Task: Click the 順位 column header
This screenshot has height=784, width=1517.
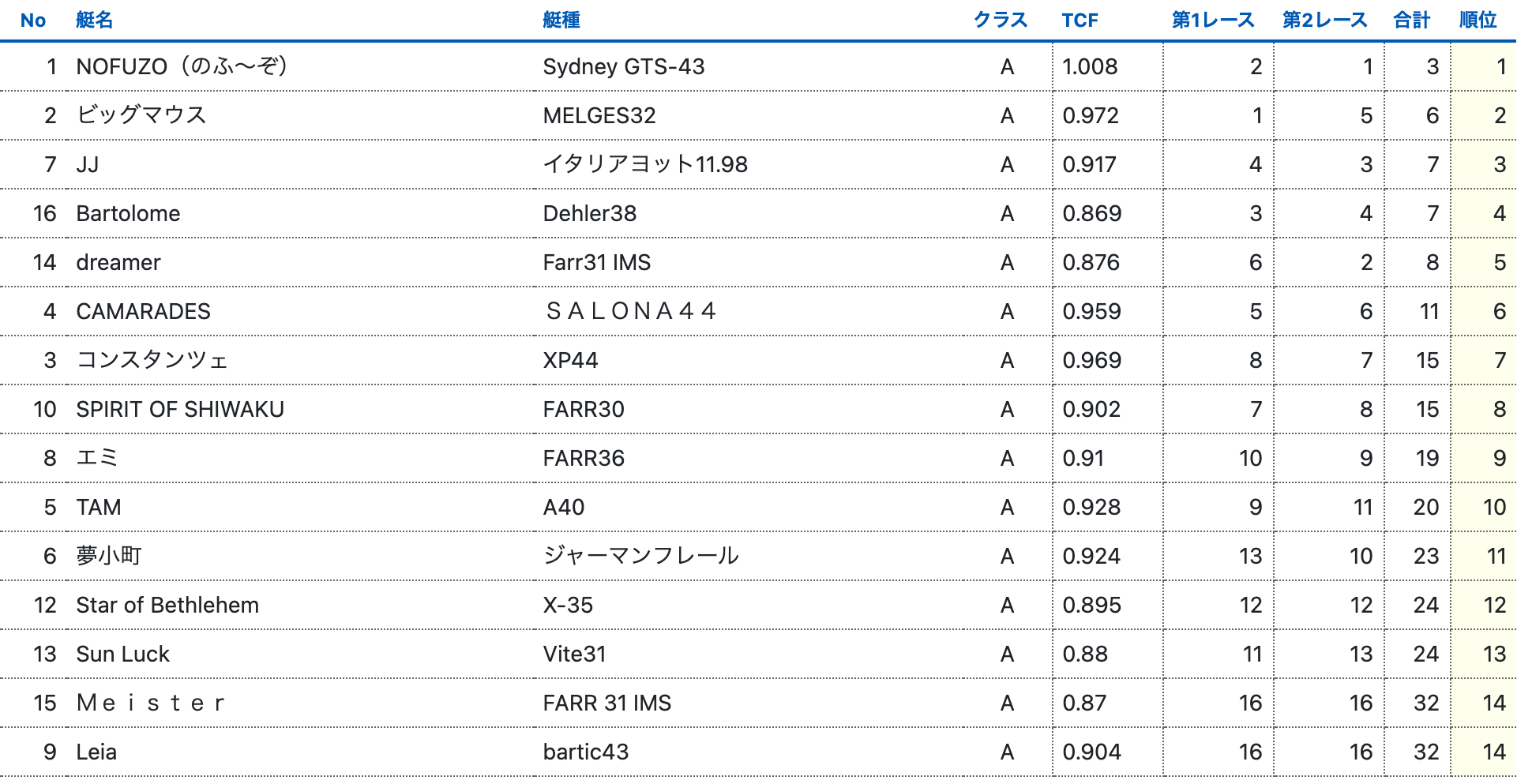Action: (x=1478, y=21)
